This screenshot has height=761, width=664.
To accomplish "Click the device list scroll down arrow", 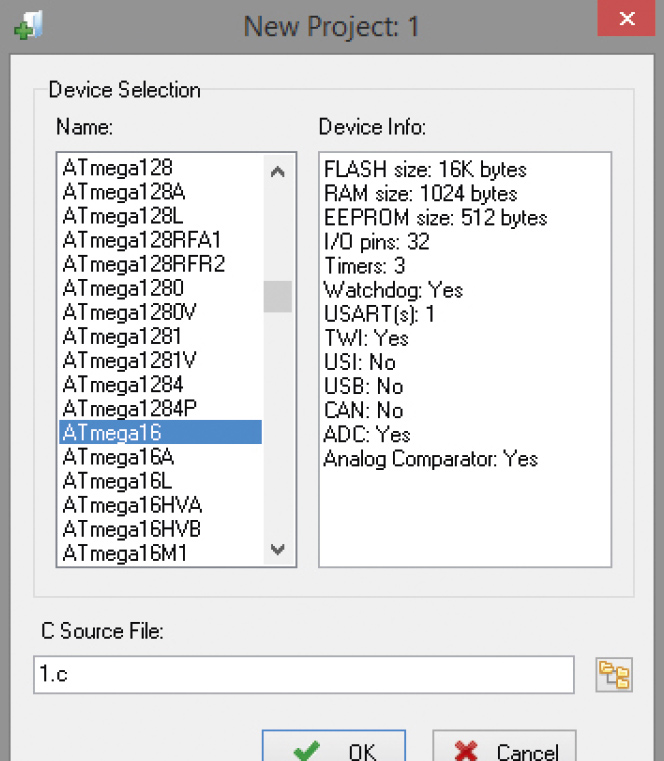I will 278,549.
